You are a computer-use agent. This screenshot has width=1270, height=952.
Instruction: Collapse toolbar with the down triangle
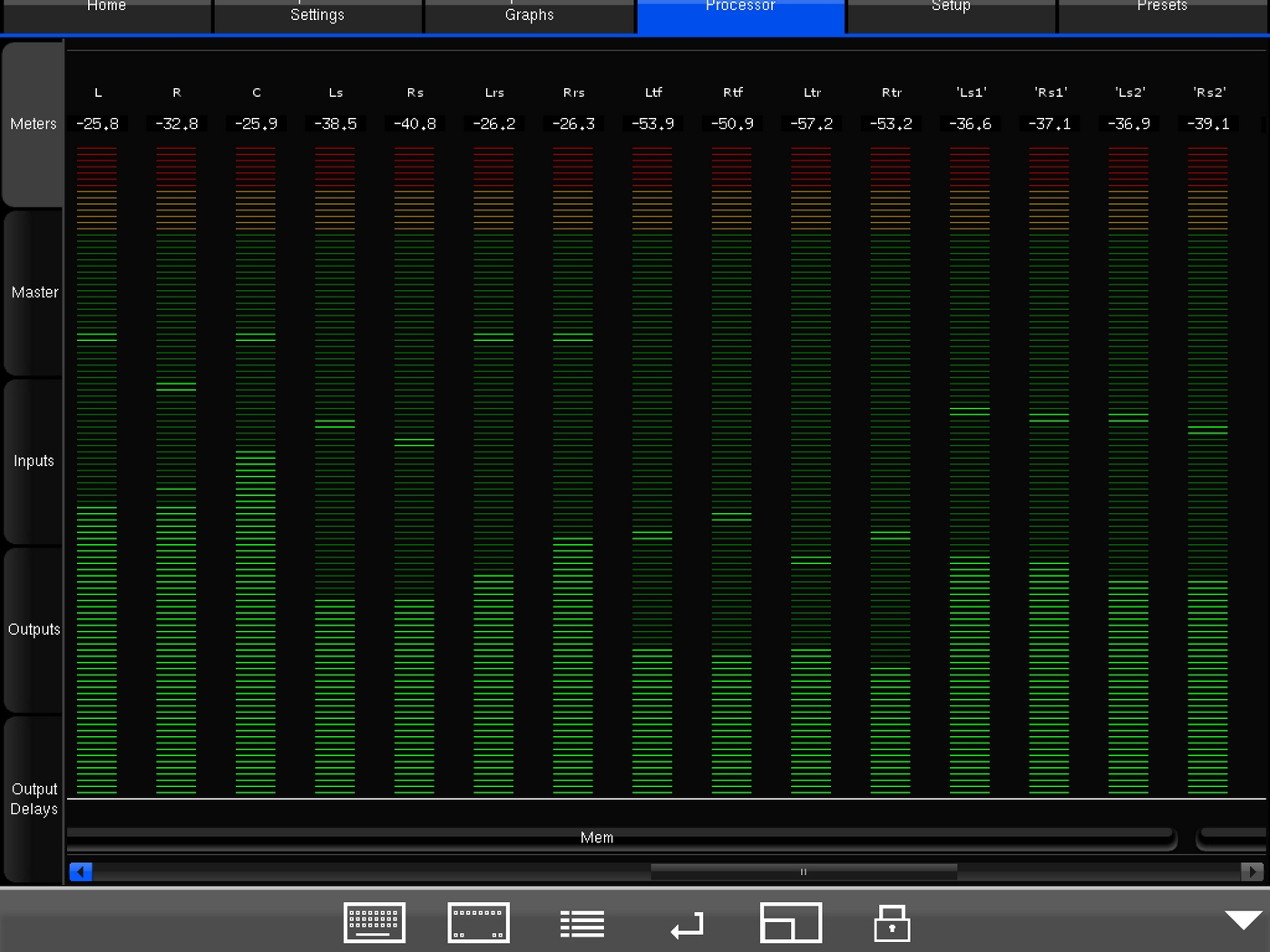1242,920
